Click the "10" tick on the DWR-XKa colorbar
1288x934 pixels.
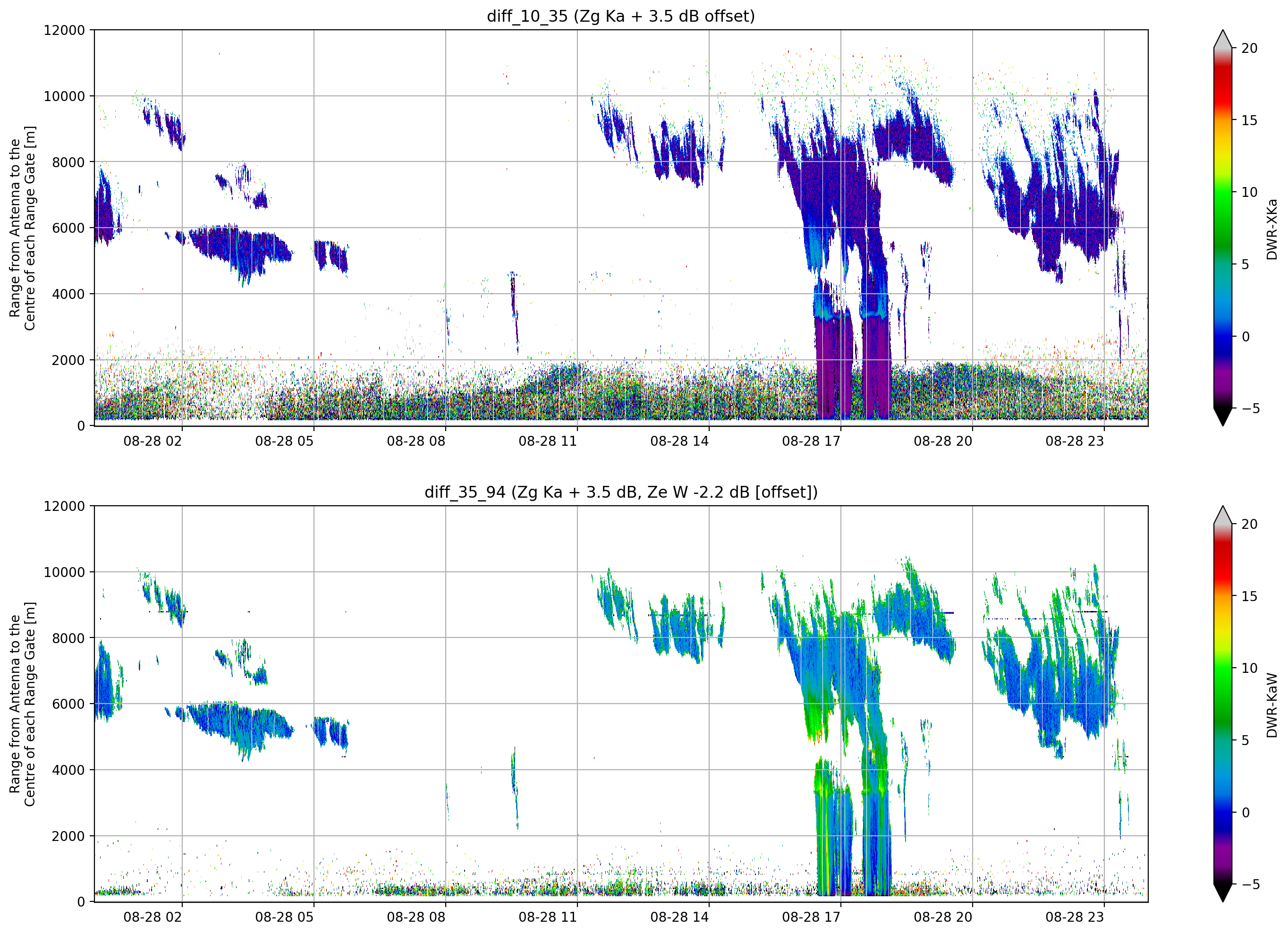(x=1249, y=192)
